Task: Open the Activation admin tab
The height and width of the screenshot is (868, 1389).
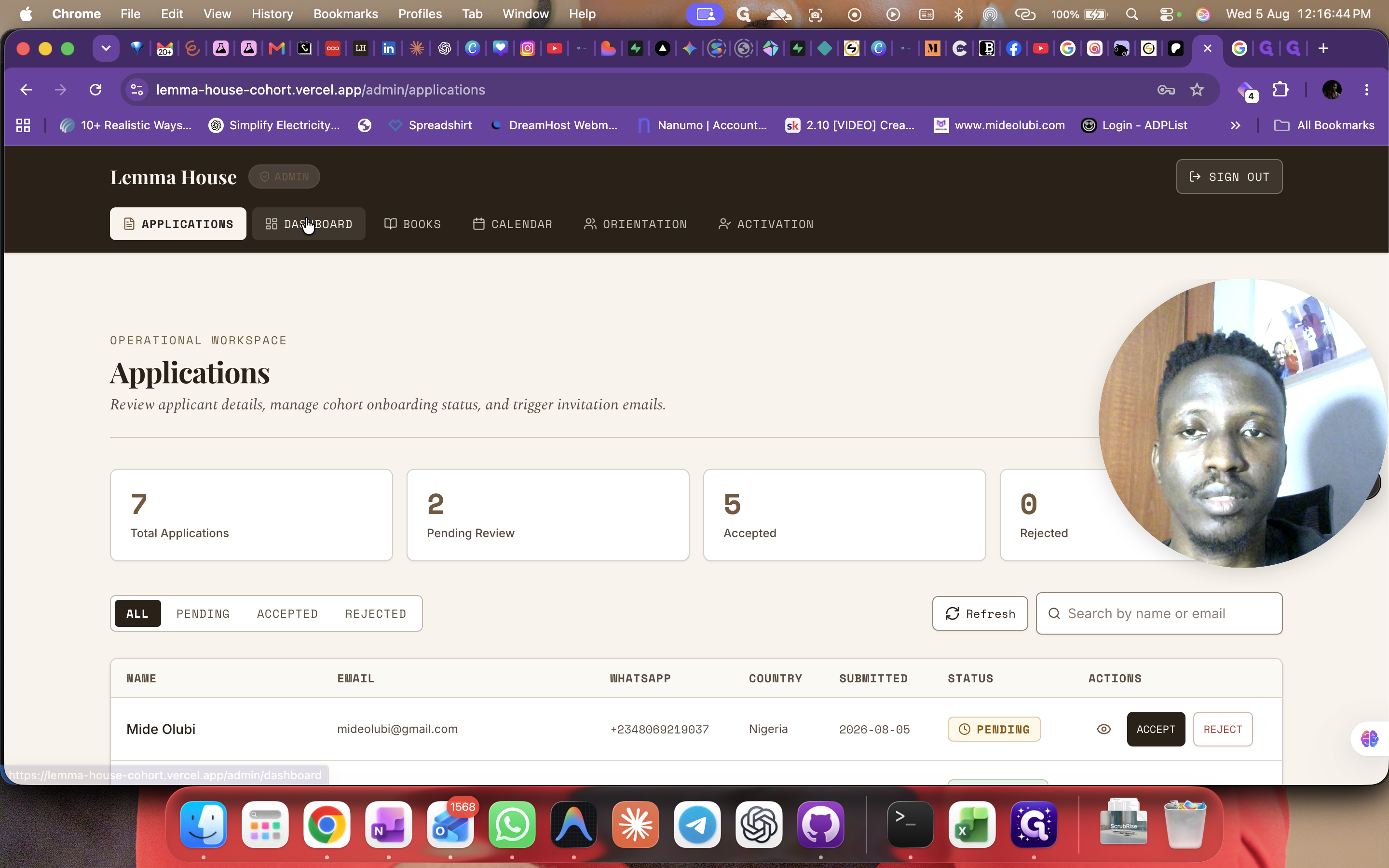Action: coord(766,224)
